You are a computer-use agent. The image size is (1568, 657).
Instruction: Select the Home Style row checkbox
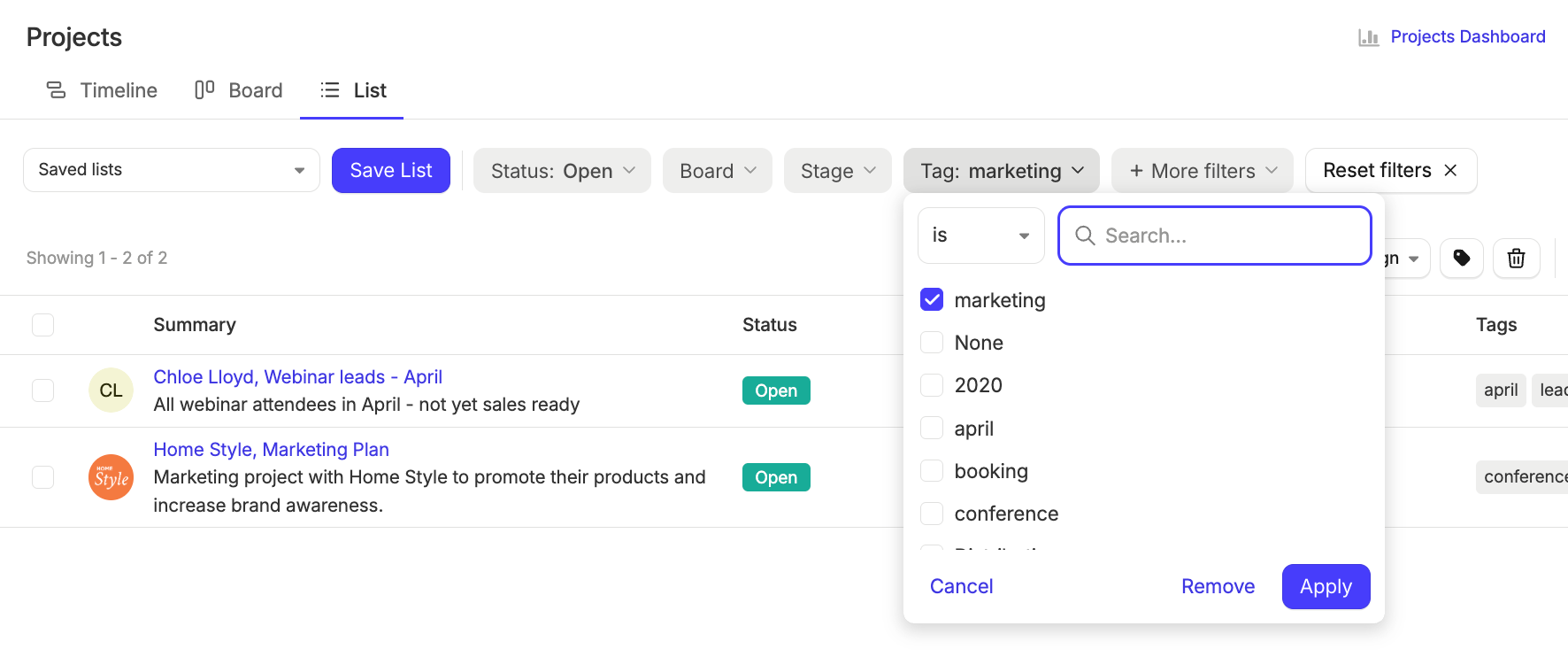(x=42, y=477)
